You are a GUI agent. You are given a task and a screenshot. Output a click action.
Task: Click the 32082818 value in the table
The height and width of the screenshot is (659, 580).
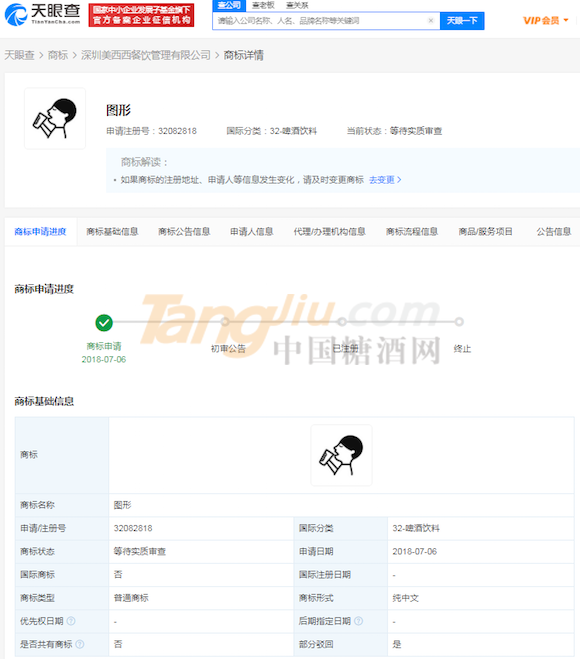133,528
